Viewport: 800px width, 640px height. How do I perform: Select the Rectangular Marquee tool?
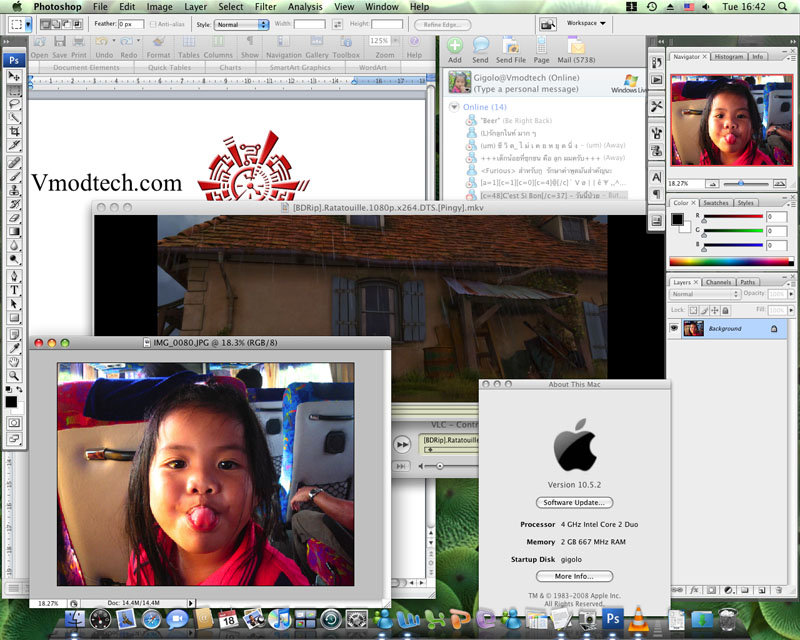point(14,90)
